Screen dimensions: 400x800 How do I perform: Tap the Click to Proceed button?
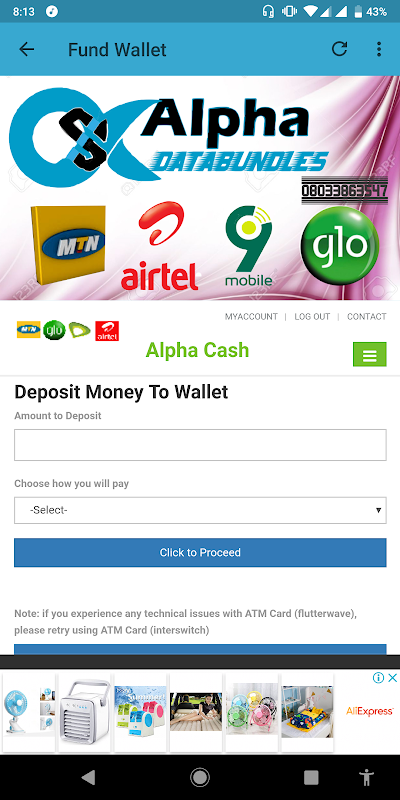point(200,553)
